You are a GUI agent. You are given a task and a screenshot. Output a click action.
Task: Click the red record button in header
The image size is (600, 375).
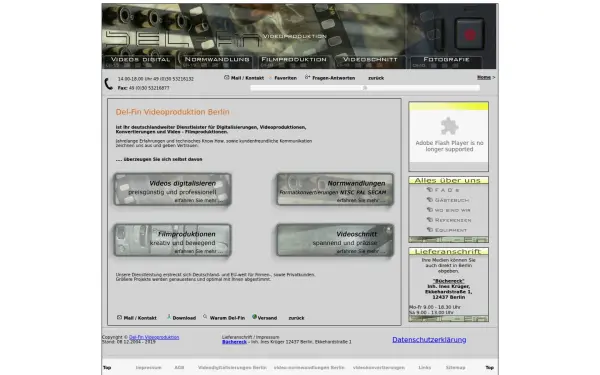point(470,35)
